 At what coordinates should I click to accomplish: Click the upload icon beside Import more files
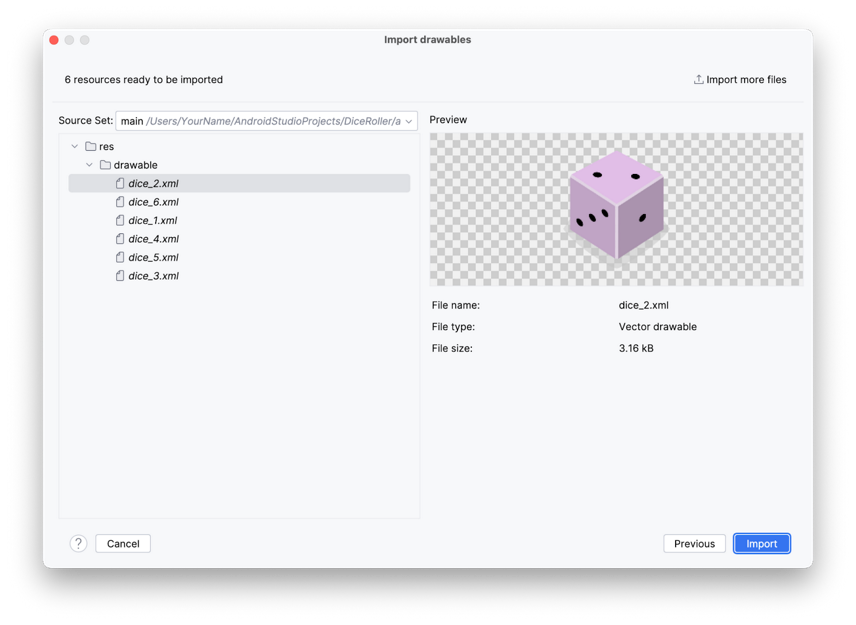[x=698, y=79]
